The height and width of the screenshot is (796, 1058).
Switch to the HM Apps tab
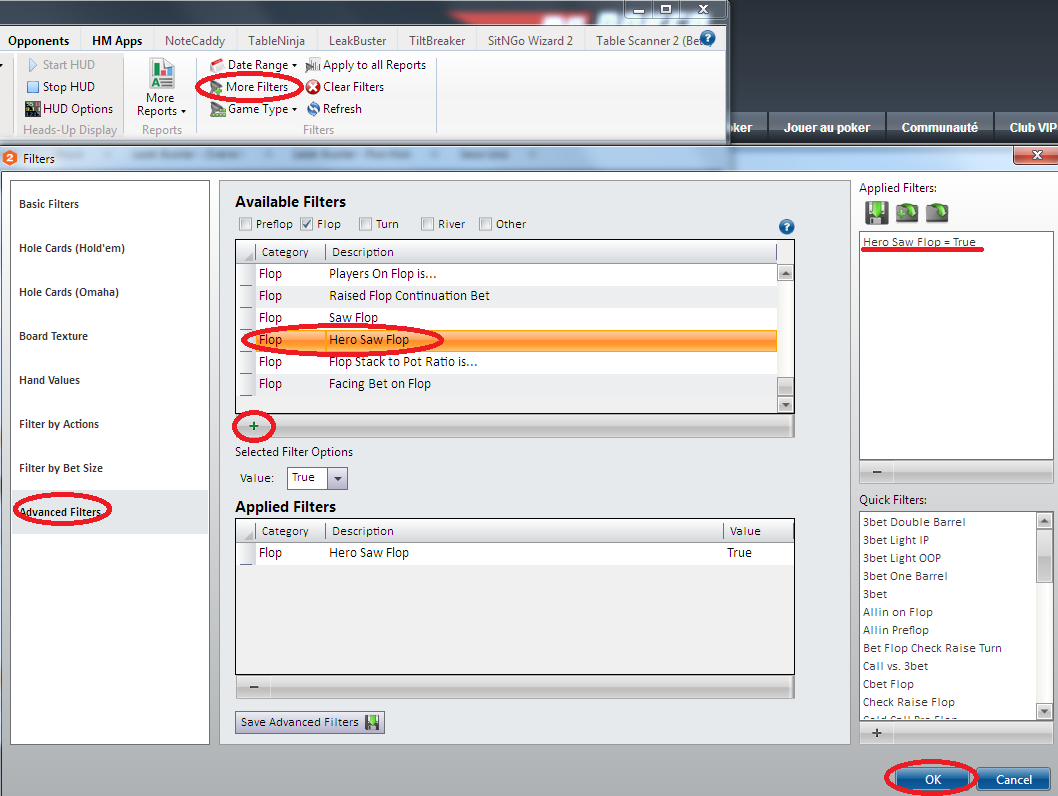(x=117, y=40)
